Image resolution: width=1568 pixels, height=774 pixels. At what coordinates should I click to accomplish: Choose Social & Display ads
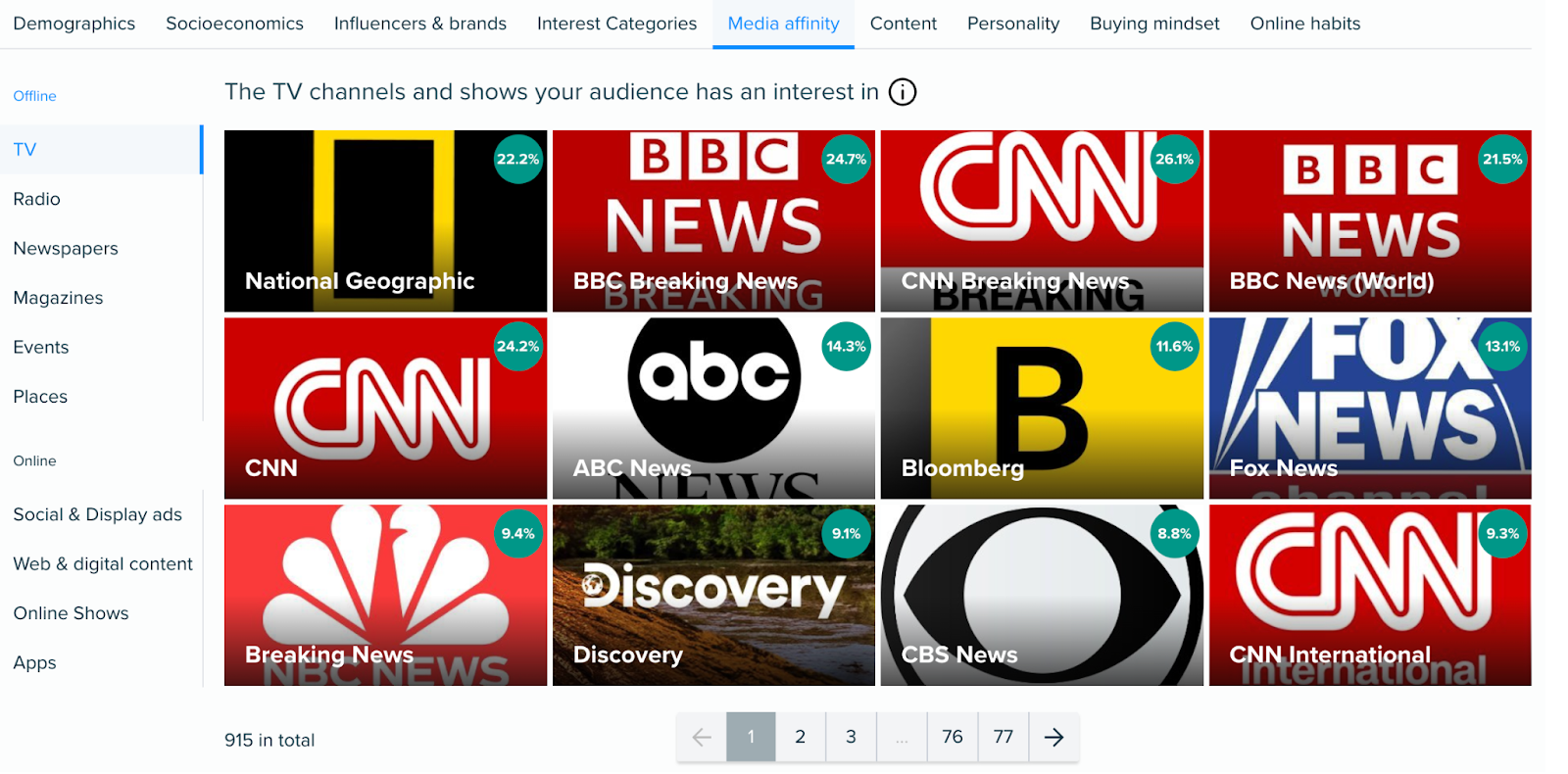[x=98, y=514]
